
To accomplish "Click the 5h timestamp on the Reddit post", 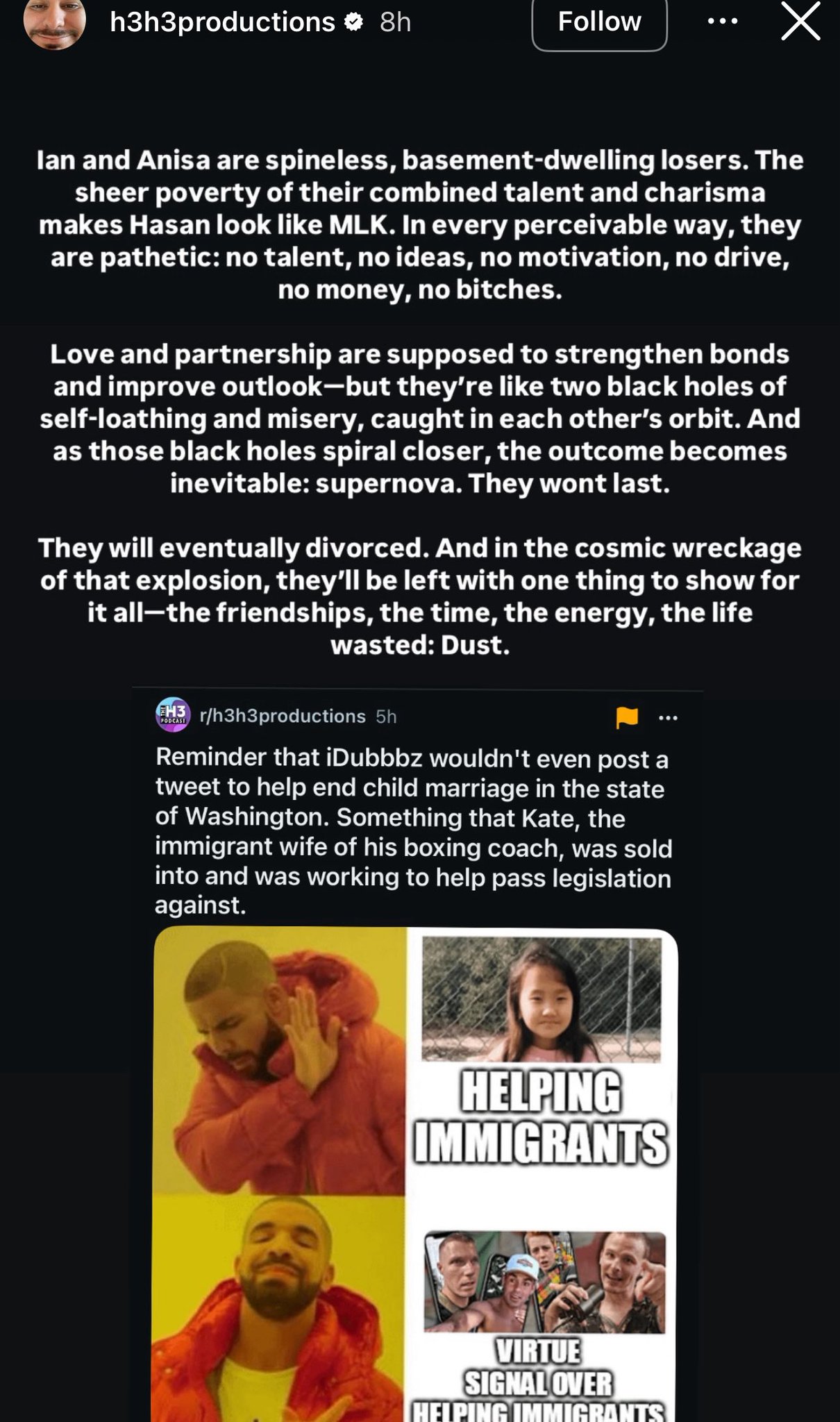I will tap(386, 717).
